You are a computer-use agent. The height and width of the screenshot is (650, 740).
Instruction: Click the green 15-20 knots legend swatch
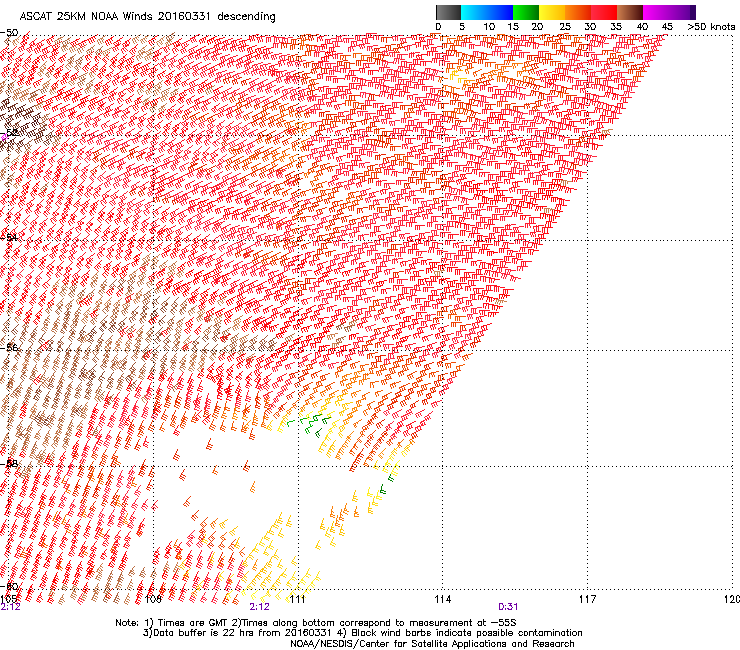point(526,12)
